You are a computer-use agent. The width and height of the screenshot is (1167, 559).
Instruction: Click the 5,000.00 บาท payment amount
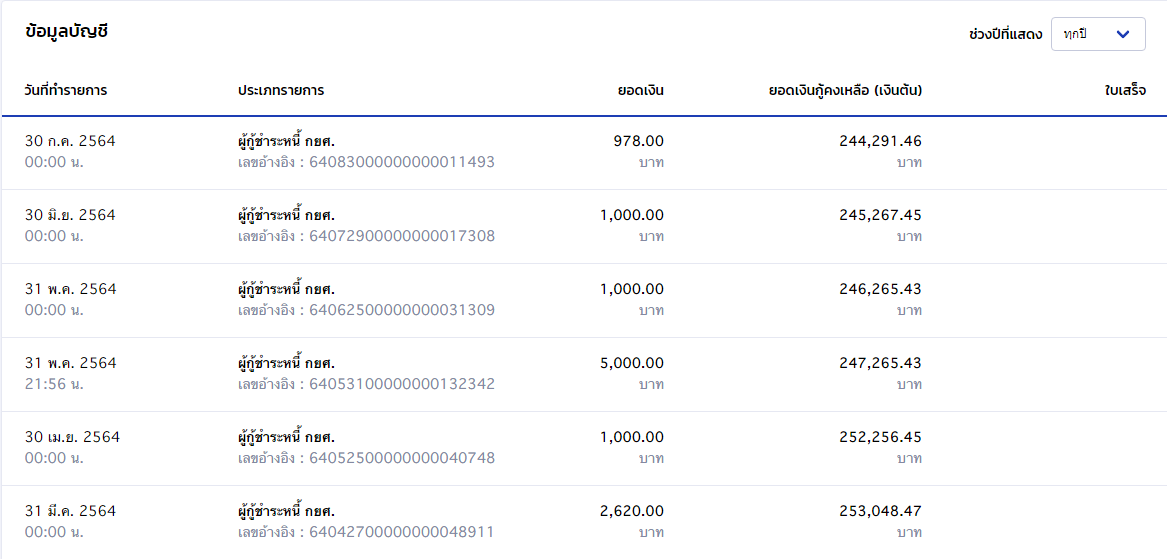click(x=632, y=374)
